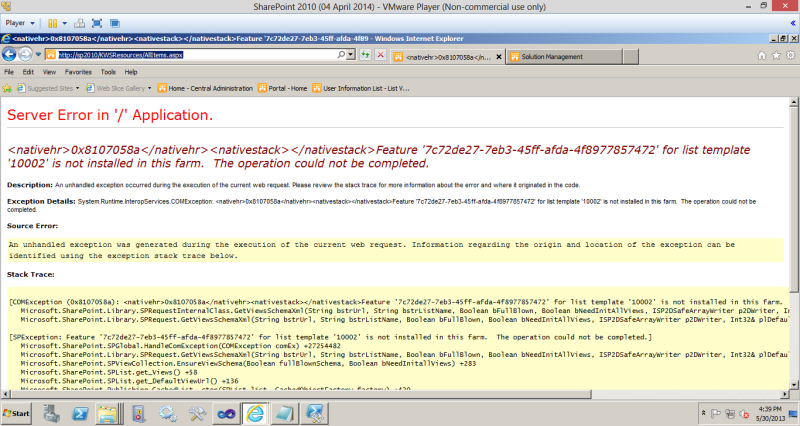
Task: Click the search magnifier in address bar
Action: point(341,55)
